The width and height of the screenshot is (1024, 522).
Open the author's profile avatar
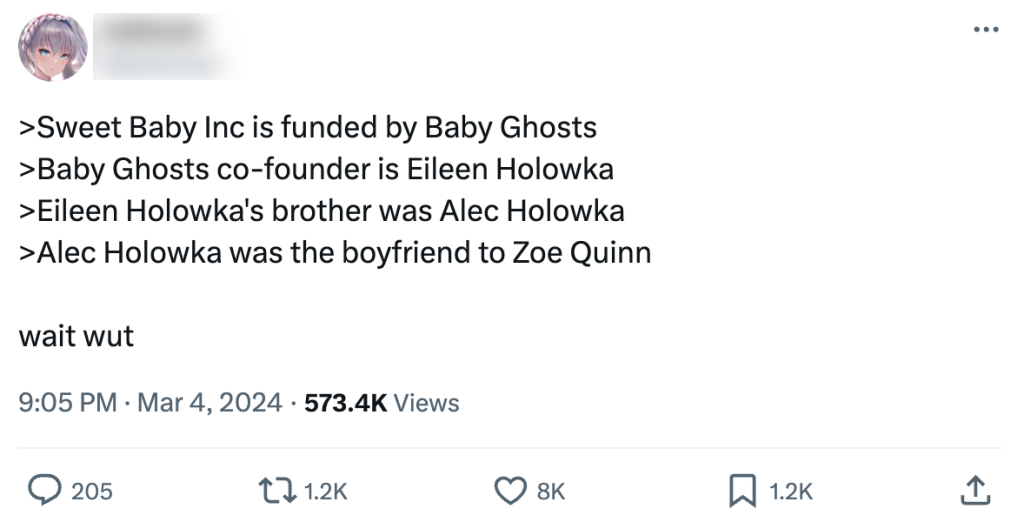point(53,47)
